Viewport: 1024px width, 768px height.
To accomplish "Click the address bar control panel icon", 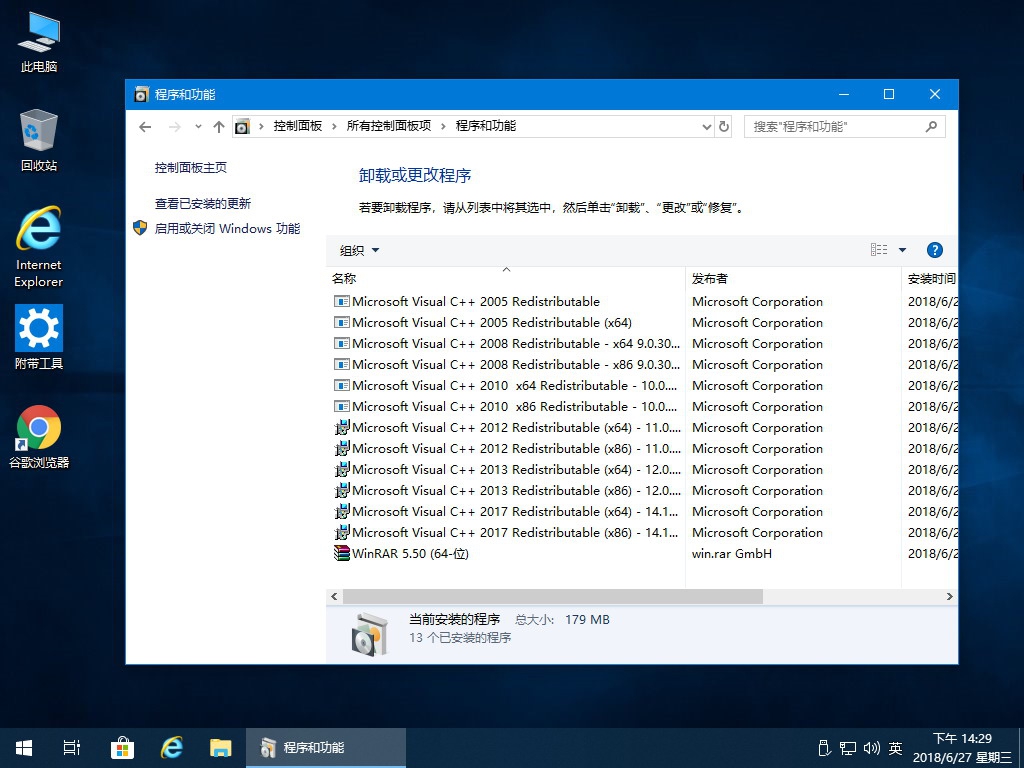I will coord(242,126).
